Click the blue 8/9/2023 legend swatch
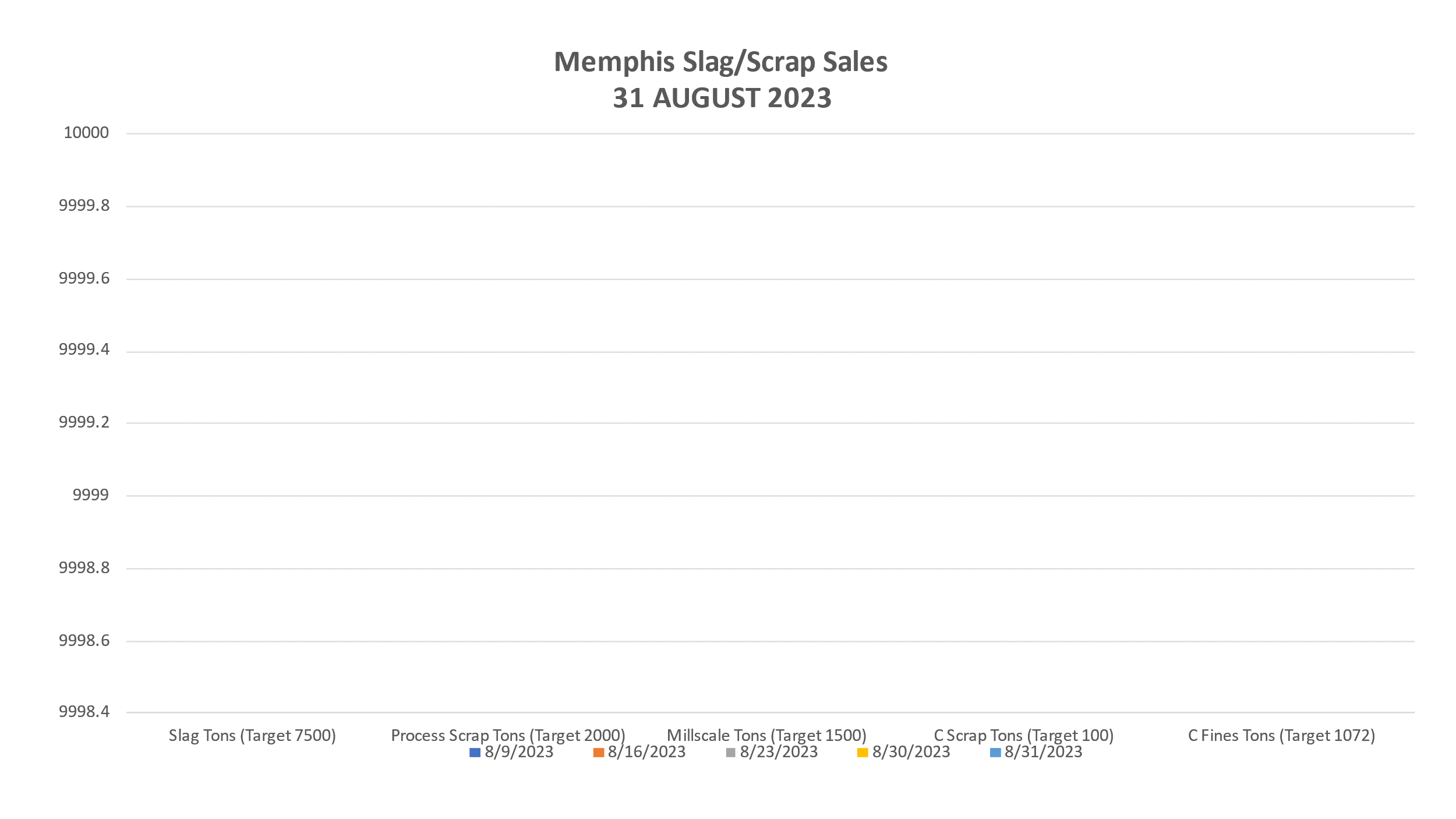This screenshot has width=1456, height=819. pyautogui.click(x=475, y=753)
